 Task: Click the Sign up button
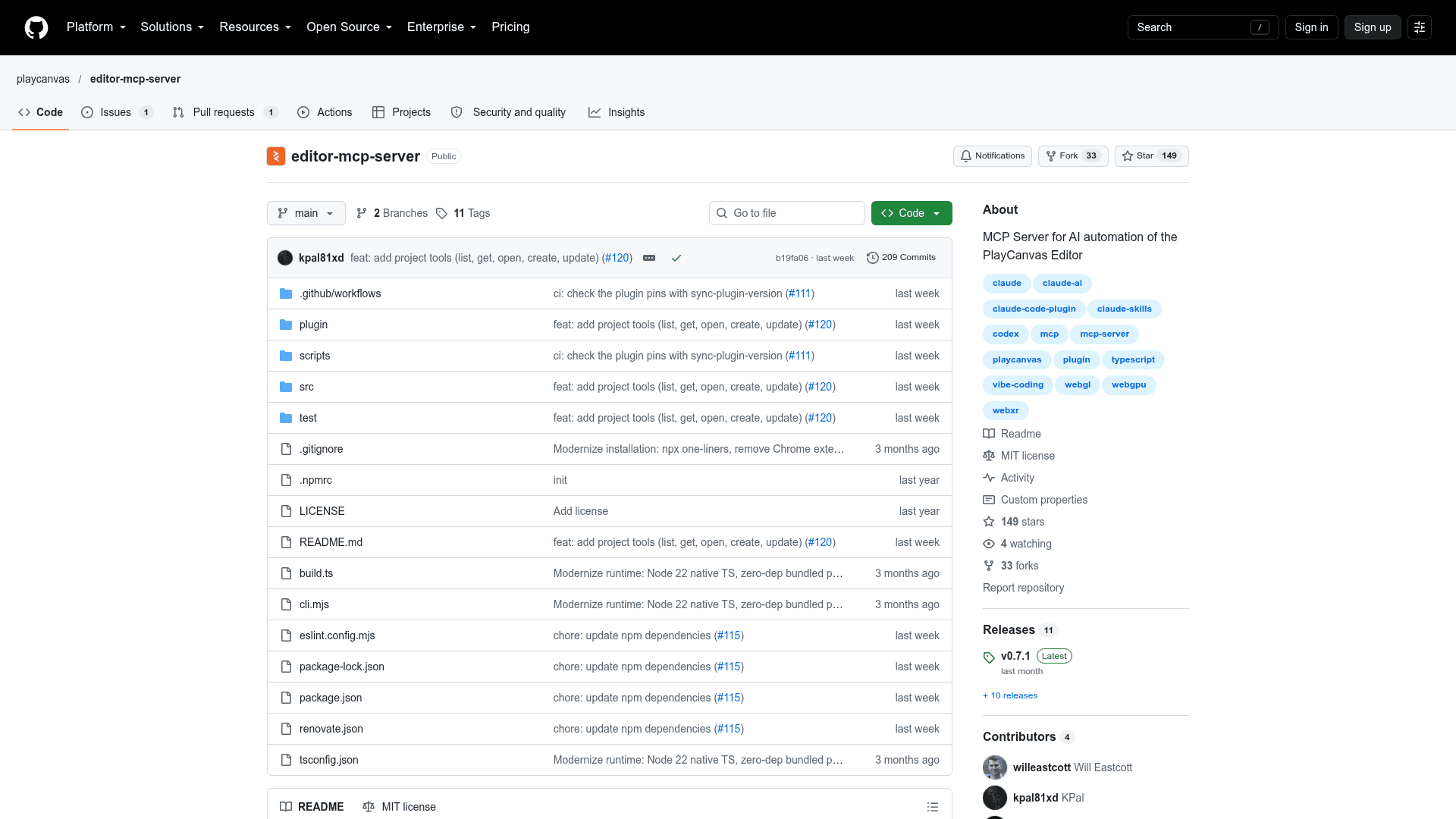(1373, 27)
